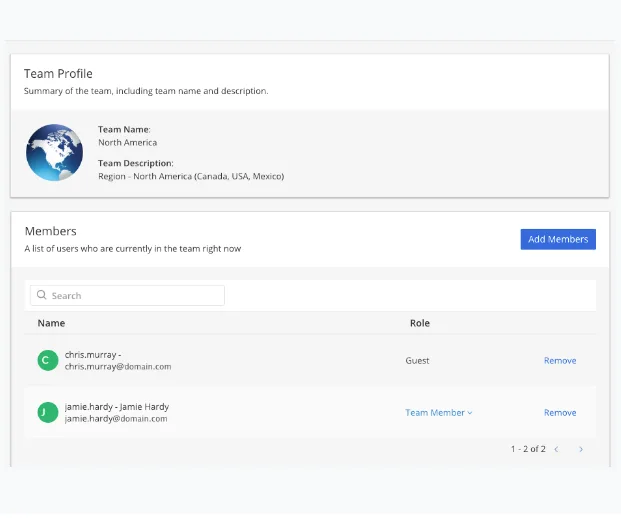Click the 1 - 2 of 2 pagination text
This screenshot has height=518, width=621.
tap(528, 449)
